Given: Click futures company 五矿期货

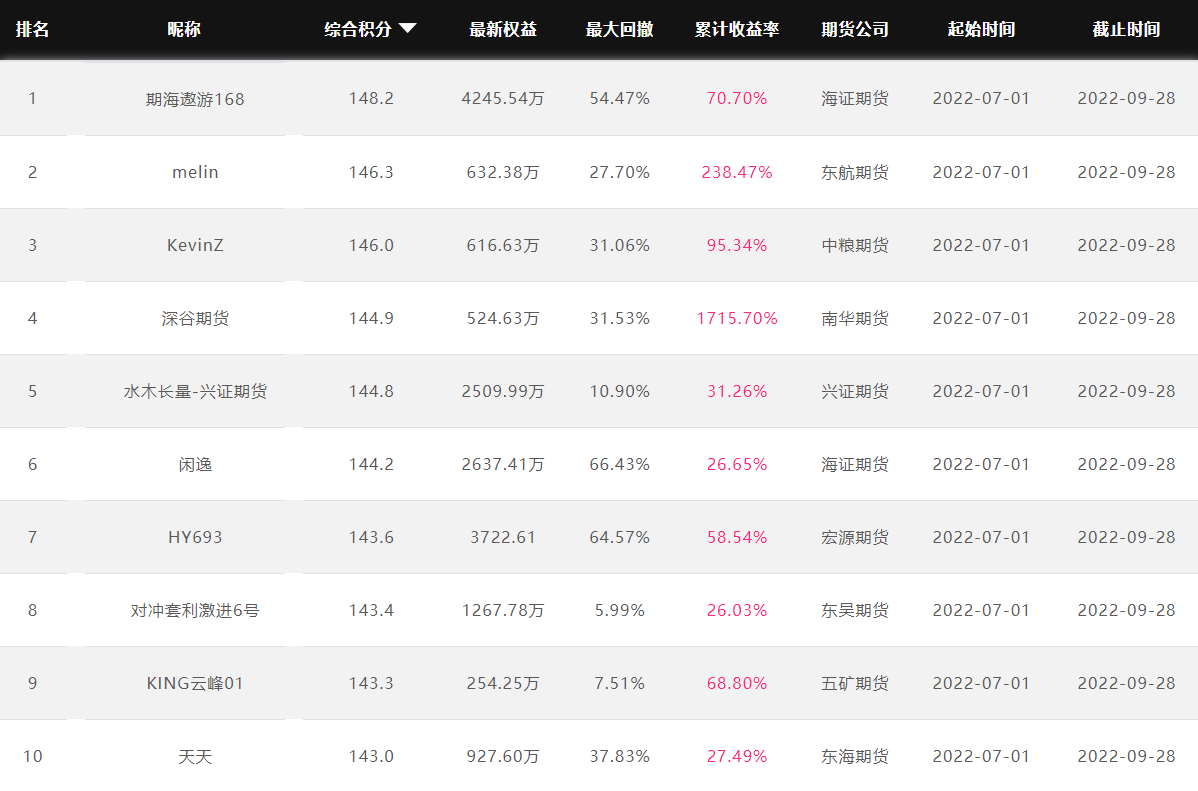Looking at the screenshot, I should tap(855, 683).
